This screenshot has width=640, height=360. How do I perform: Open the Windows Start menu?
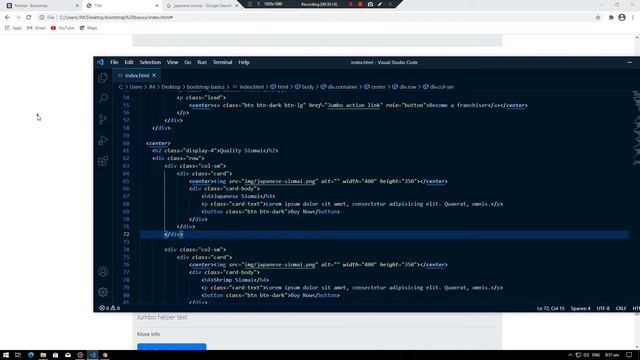pyautogui.click(x=6, y=355)
